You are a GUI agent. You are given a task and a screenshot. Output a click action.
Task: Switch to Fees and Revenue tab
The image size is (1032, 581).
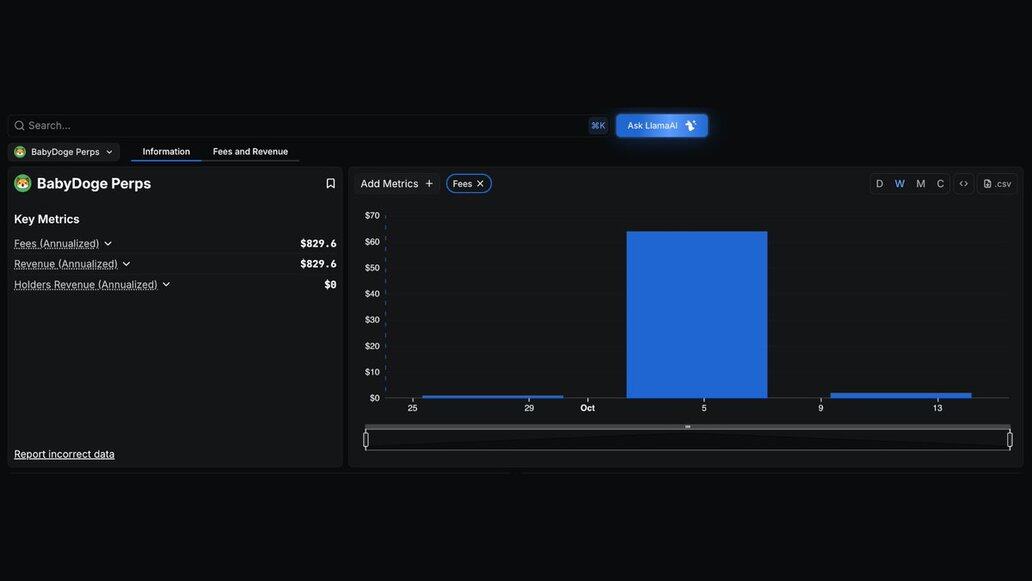(x=250, y=152)
